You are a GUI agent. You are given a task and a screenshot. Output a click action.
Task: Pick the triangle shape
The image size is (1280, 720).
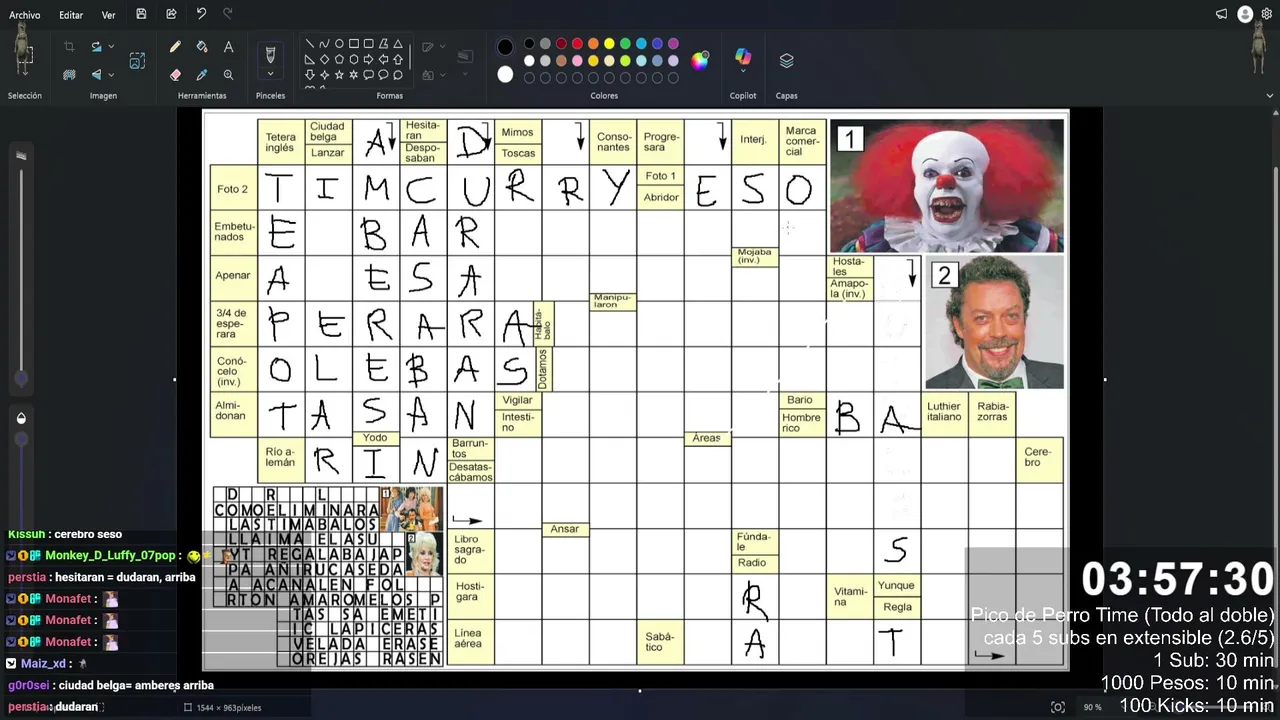pyautogui.click(x=398, y=44)
